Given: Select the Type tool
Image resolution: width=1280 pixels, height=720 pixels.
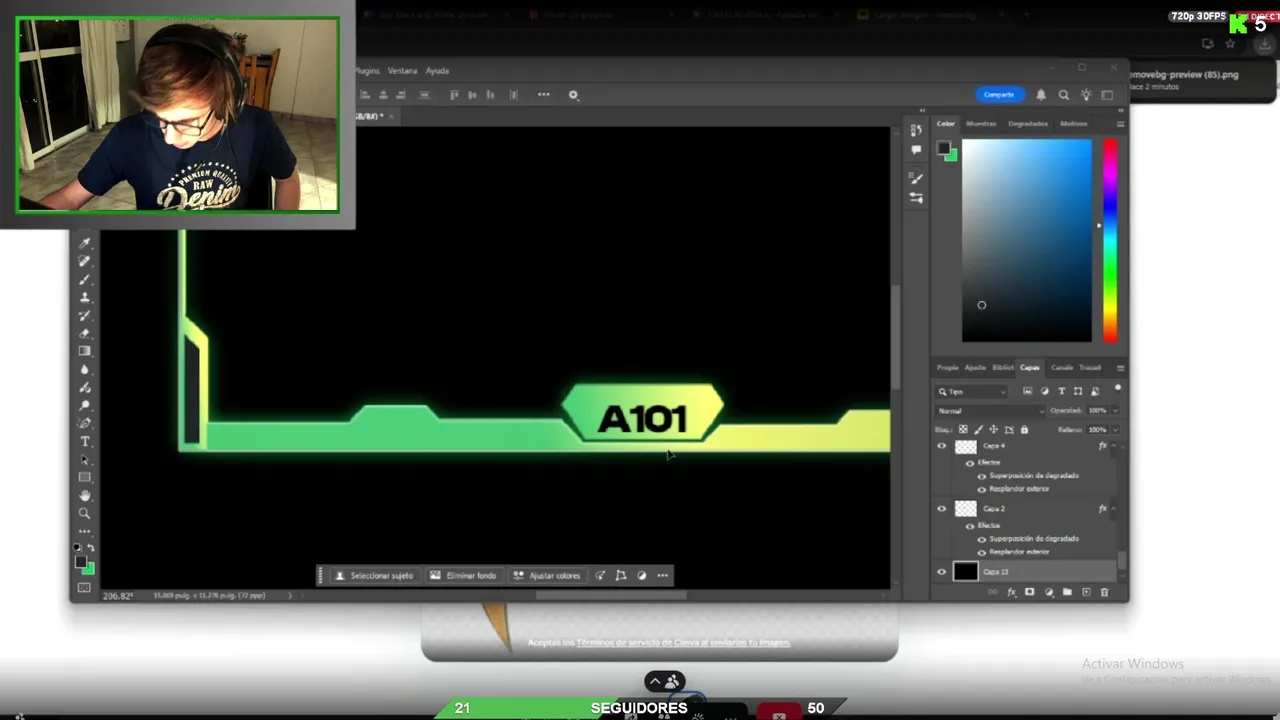Looking at the screenshot, I should (85, 441).
